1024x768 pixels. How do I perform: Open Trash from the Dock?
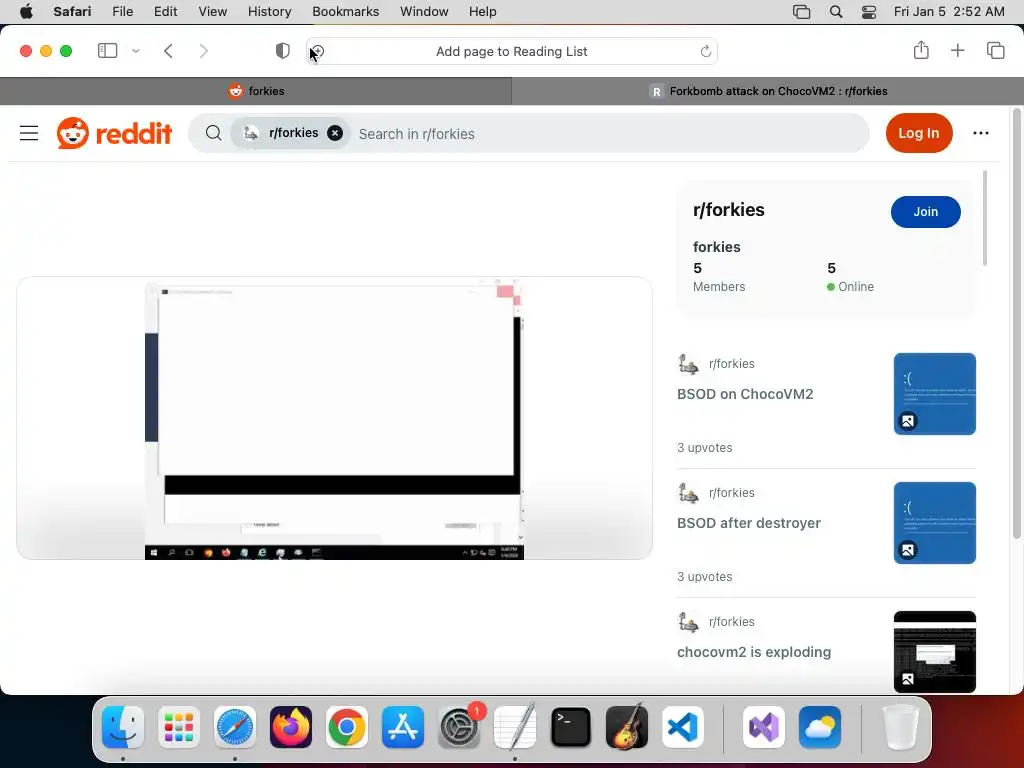901,727
